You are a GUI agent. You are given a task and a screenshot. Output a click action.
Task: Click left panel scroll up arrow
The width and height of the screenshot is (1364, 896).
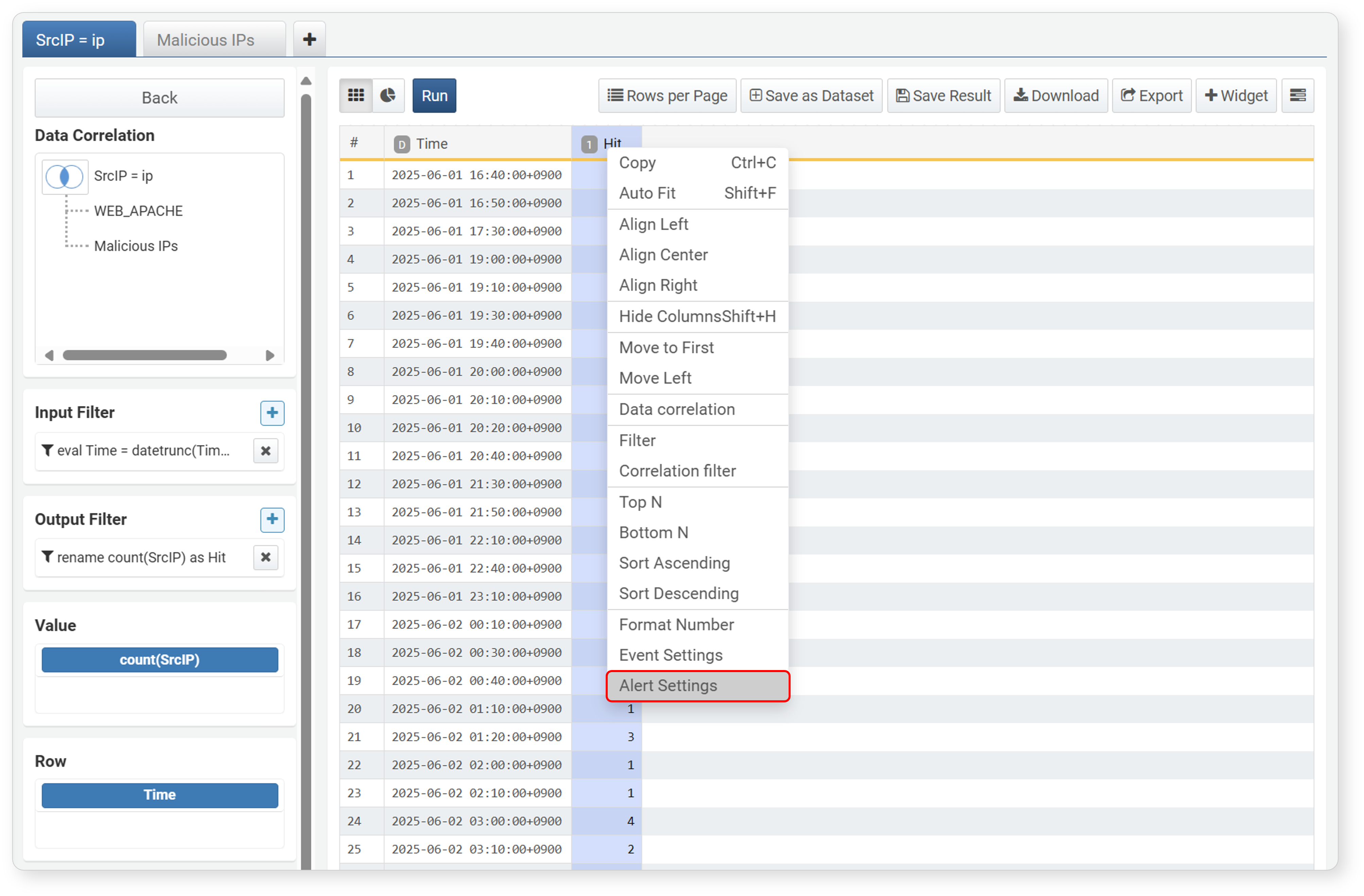click(306, 81)
